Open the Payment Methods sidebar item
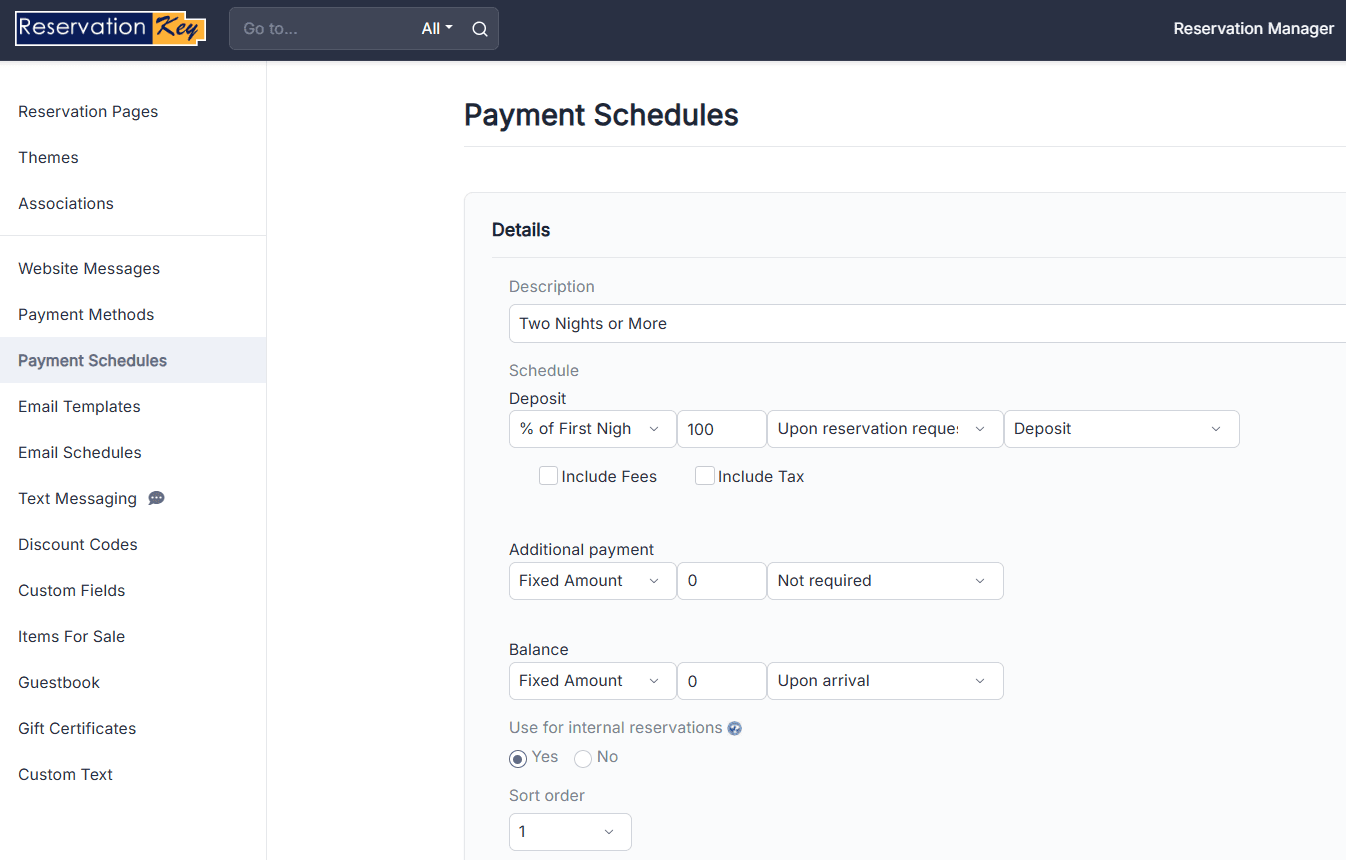The height and width of the screenshot is (860, 1346). [x=86, y=314]
